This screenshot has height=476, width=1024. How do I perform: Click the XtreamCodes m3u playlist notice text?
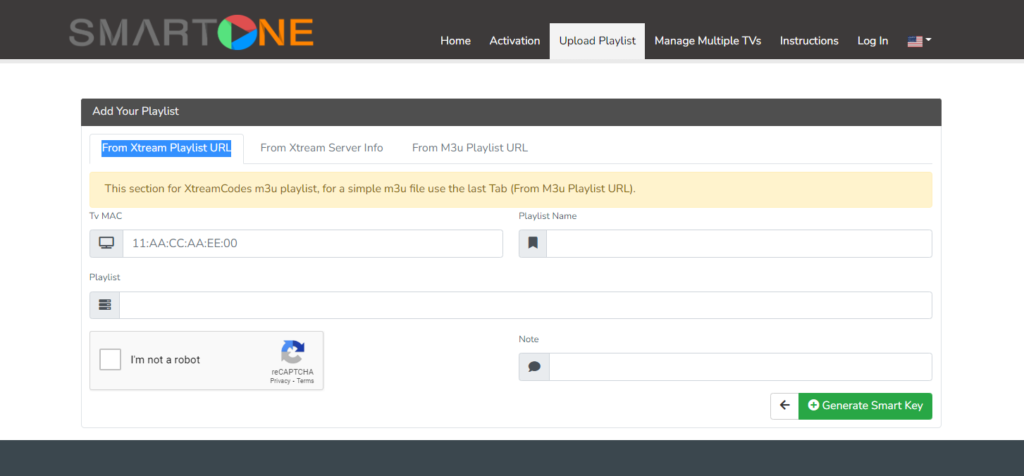pyautogui.click(x=370, y=189)
